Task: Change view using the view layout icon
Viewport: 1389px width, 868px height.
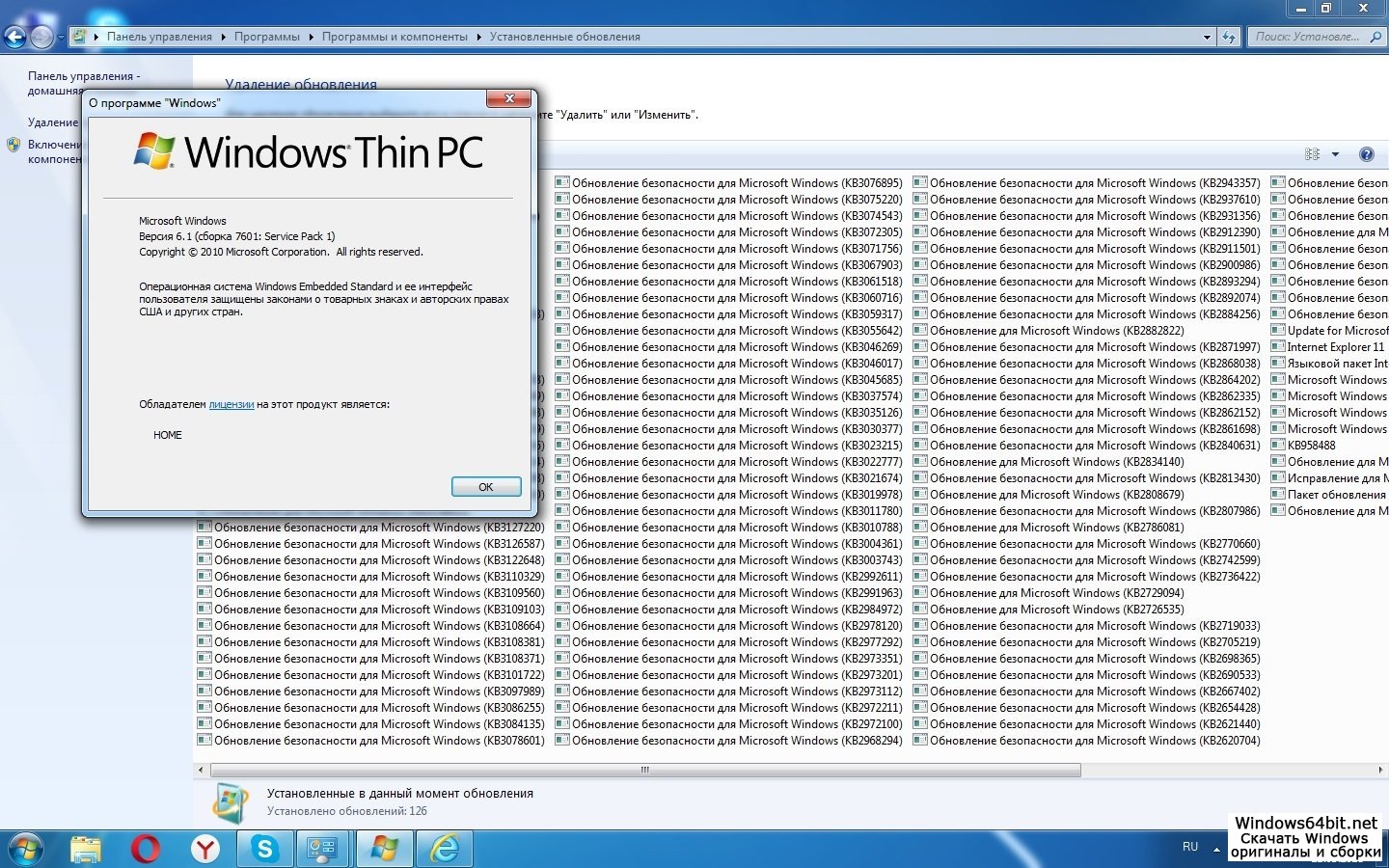Action: [x=1312, y=154]
